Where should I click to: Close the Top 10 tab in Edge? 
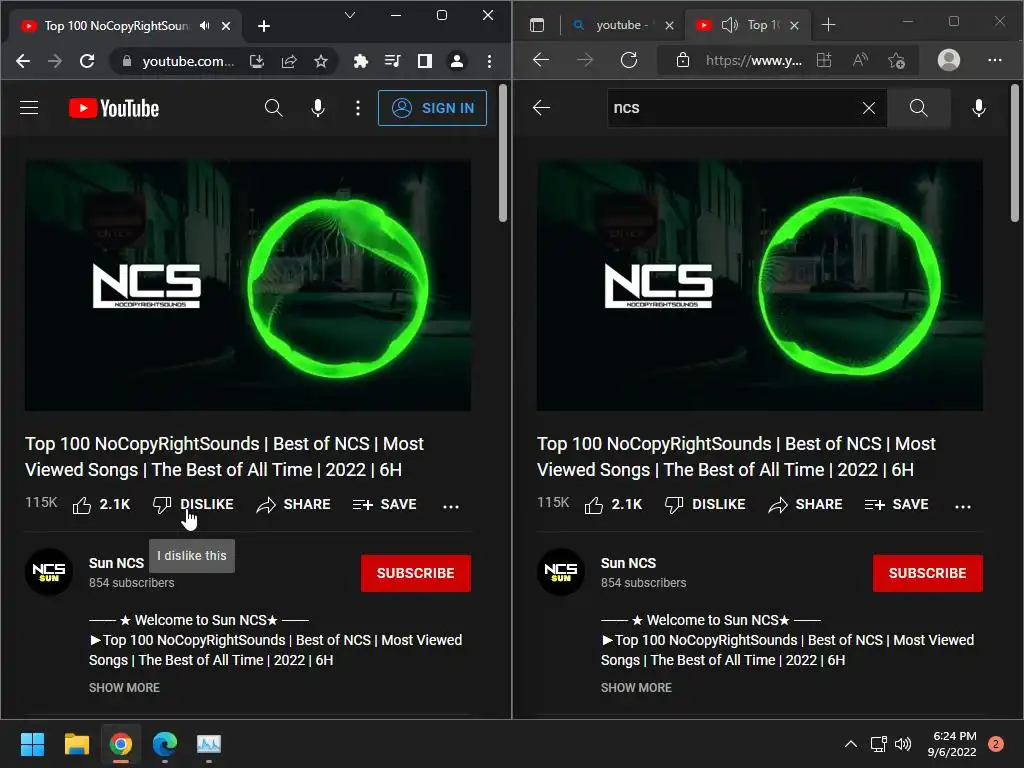click(x=794, y=25)
